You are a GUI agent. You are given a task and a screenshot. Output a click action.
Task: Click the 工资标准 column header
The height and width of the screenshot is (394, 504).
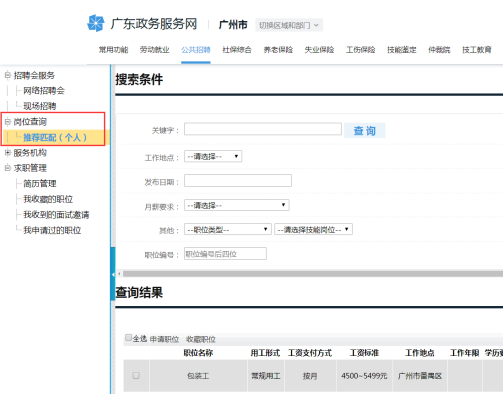coord(364,353)
